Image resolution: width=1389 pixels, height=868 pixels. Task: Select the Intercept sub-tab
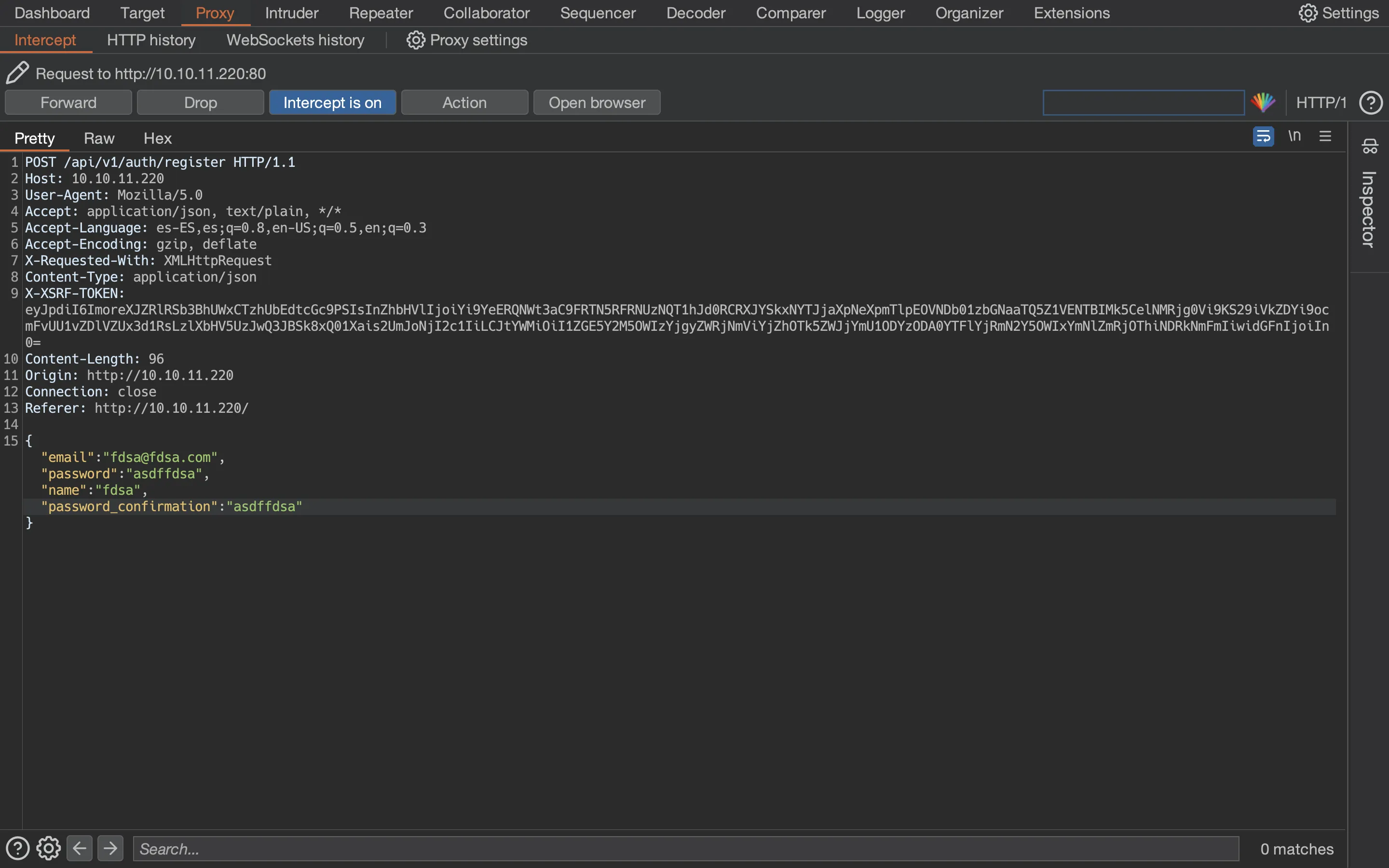[45, 40]
